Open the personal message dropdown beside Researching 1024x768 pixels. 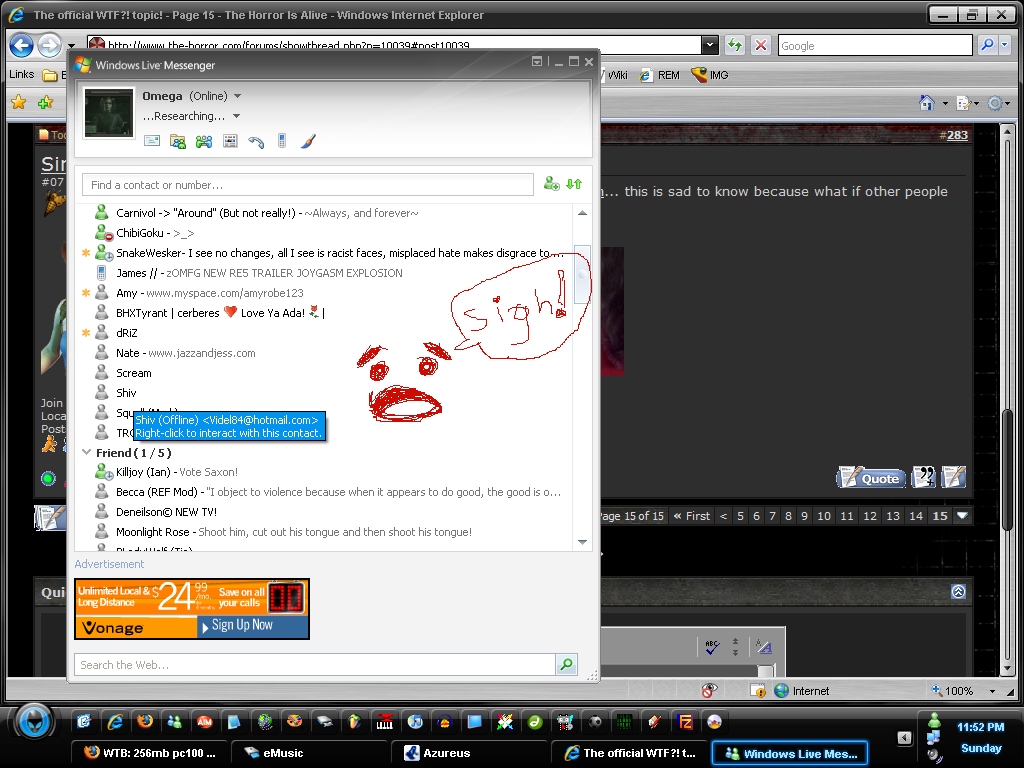[x=237, y=116]
